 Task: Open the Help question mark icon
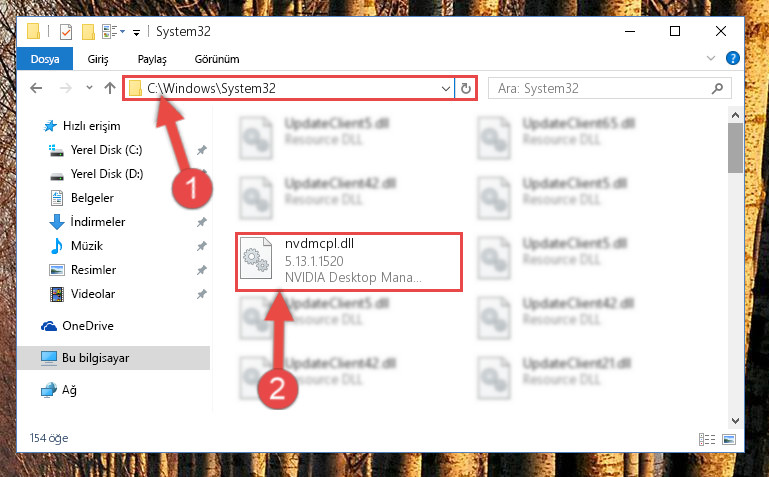pyautogui.click(x=732, y=58)
